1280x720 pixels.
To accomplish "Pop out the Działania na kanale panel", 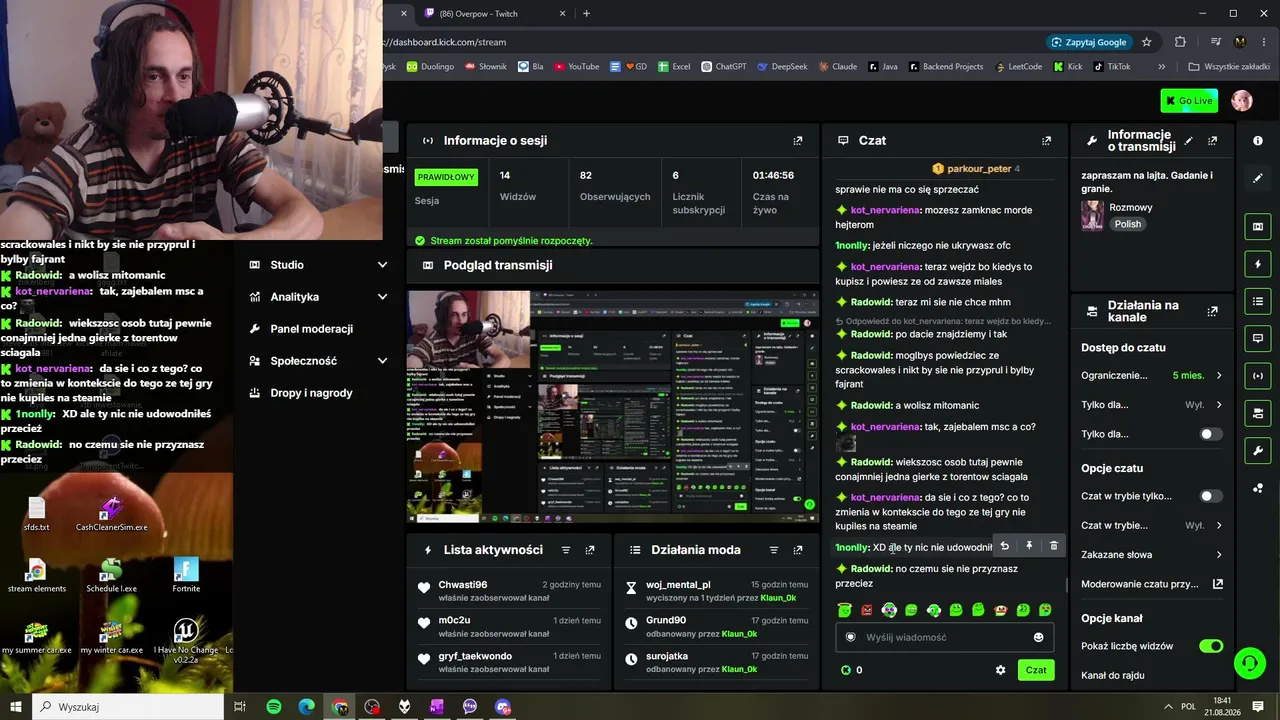I will pyautogui.click(x=1212, y=311).
